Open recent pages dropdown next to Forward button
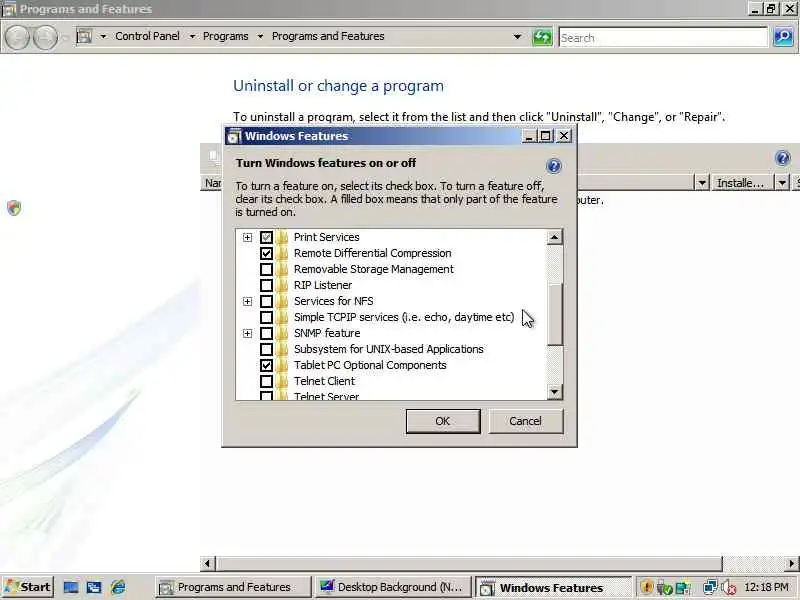 [x=65, y=37]
